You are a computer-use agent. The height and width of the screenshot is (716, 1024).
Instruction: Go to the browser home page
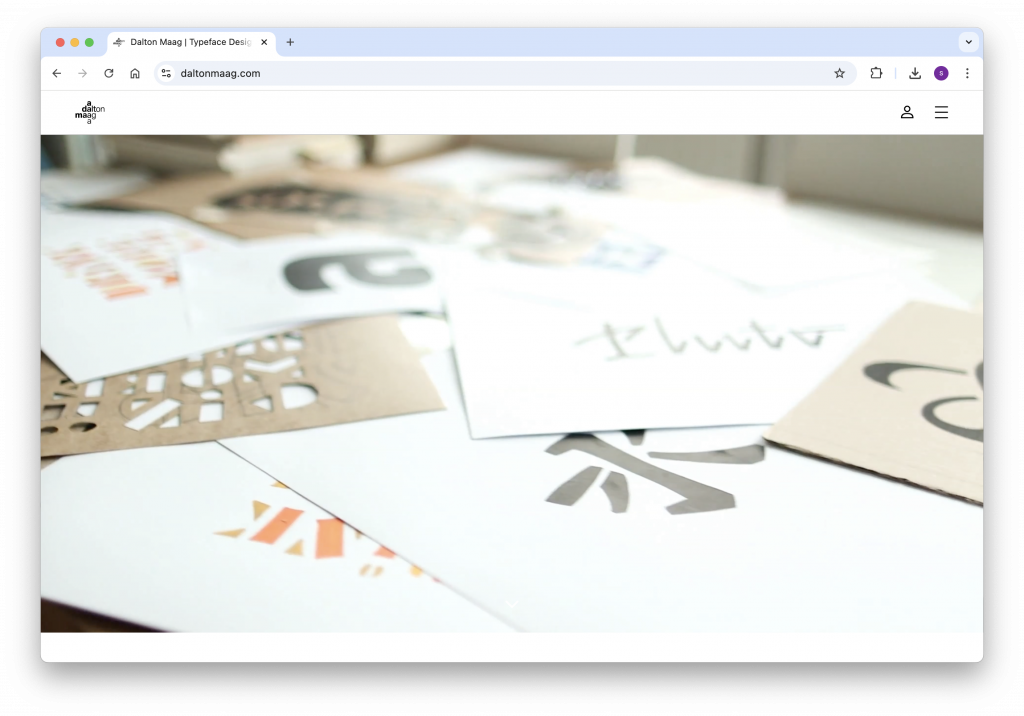[x=135, y=73]
